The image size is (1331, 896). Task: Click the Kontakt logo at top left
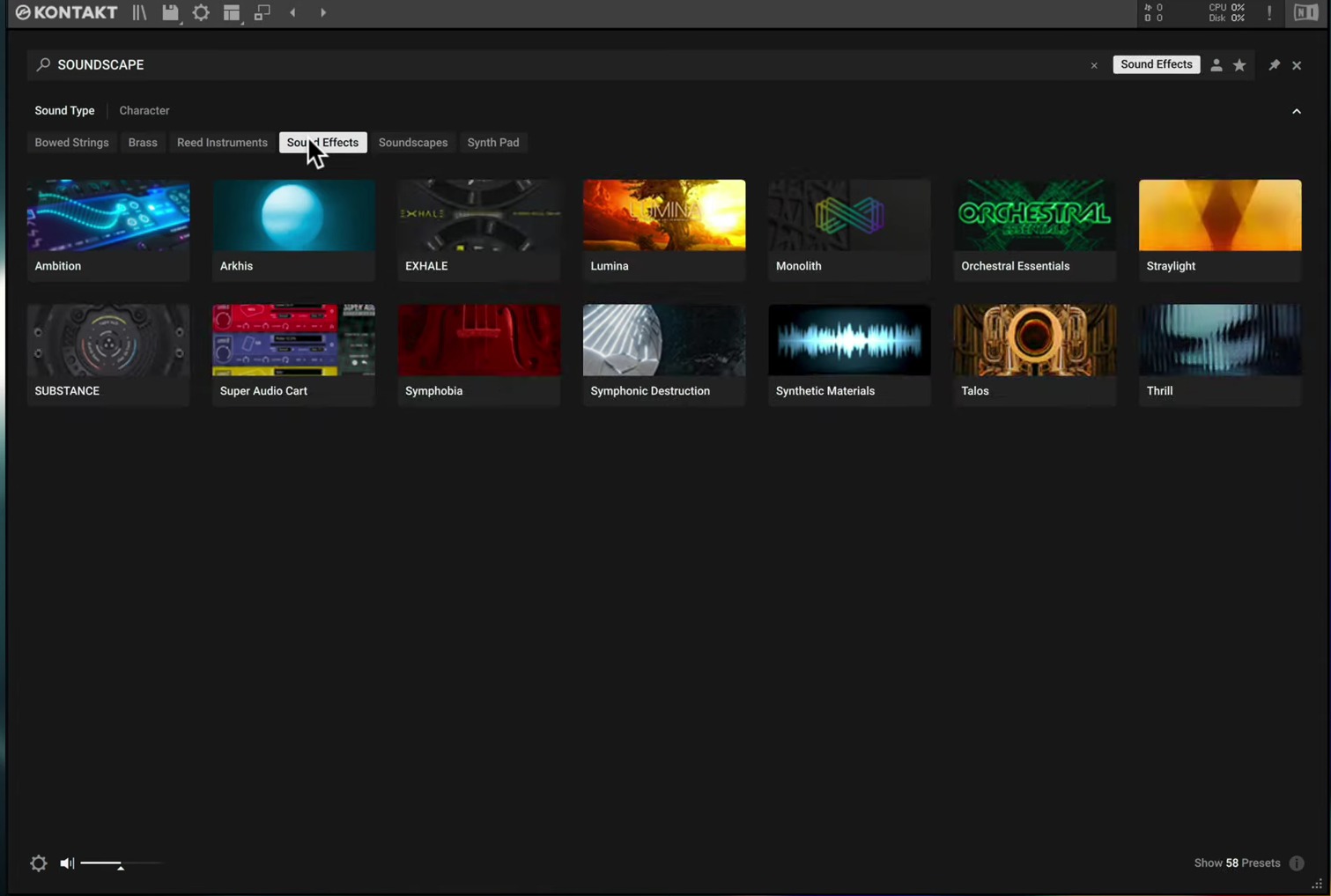point(67,12)
